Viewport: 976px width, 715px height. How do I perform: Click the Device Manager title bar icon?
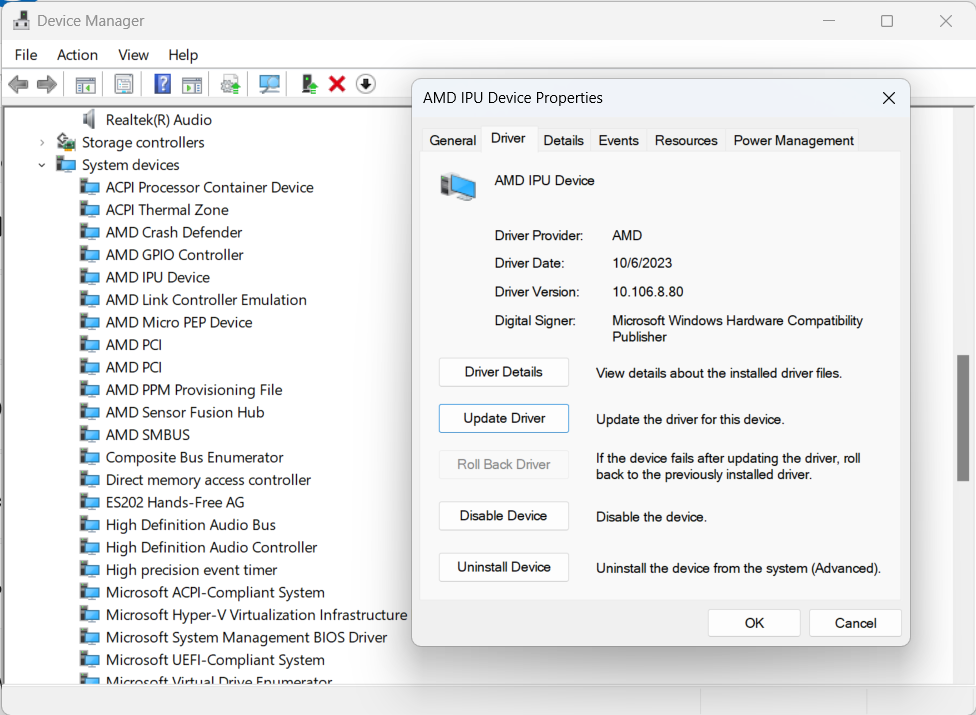pos(21,21)
